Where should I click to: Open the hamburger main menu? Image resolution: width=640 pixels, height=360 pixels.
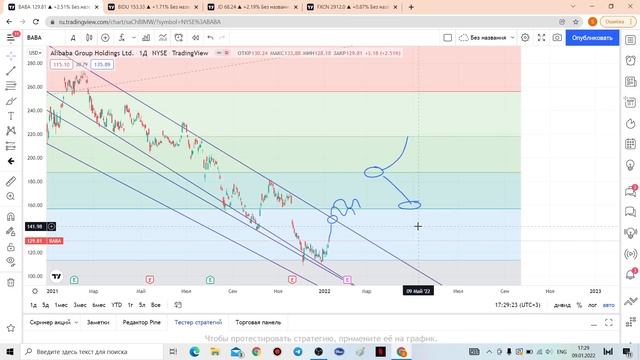[11, 38]
